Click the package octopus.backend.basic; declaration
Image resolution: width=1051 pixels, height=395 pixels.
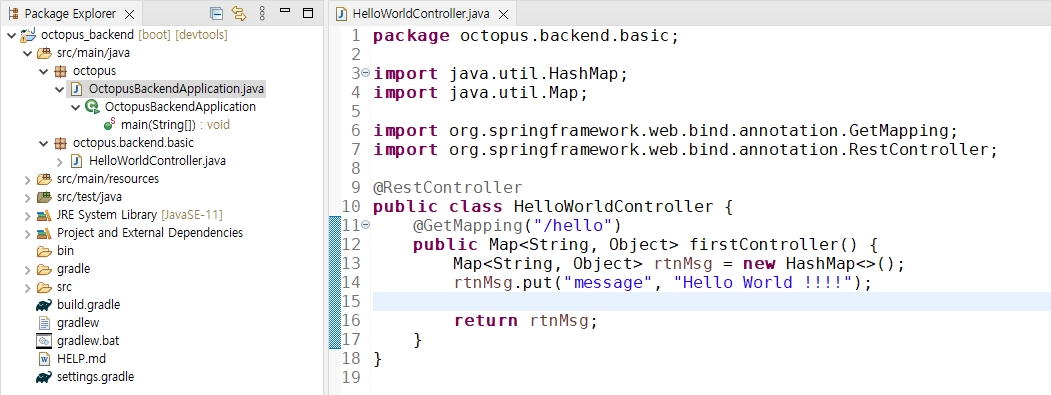click(526, 36)
